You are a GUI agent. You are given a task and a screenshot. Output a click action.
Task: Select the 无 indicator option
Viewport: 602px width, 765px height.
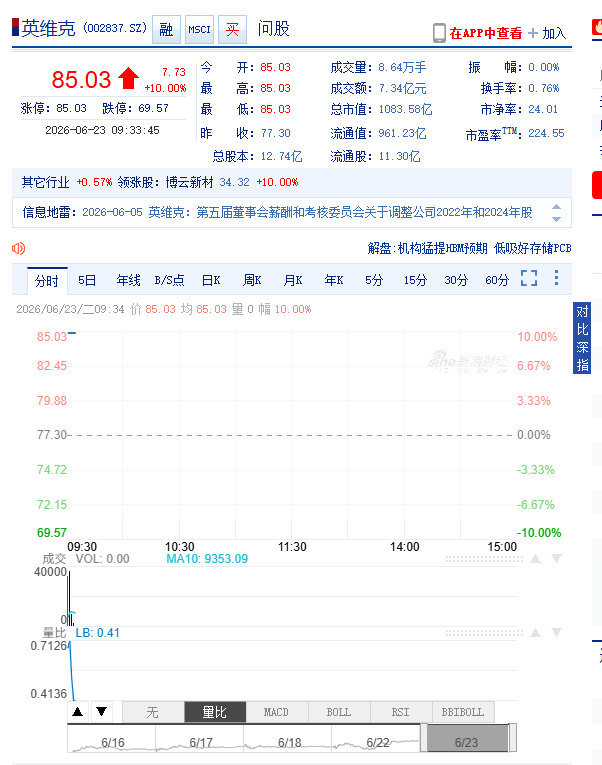pyautogui.click(x=153, y=712)
